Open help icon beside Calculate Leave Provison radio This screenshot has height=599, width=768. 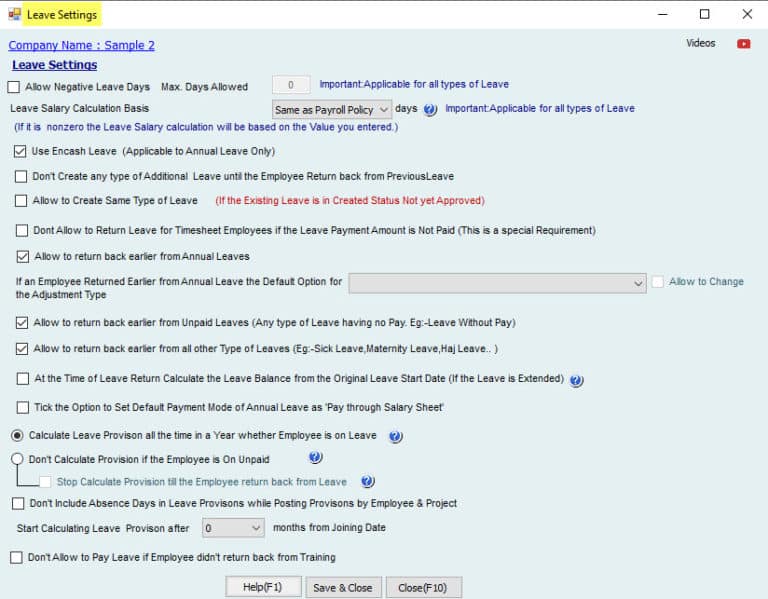click(x=395, y=436)
